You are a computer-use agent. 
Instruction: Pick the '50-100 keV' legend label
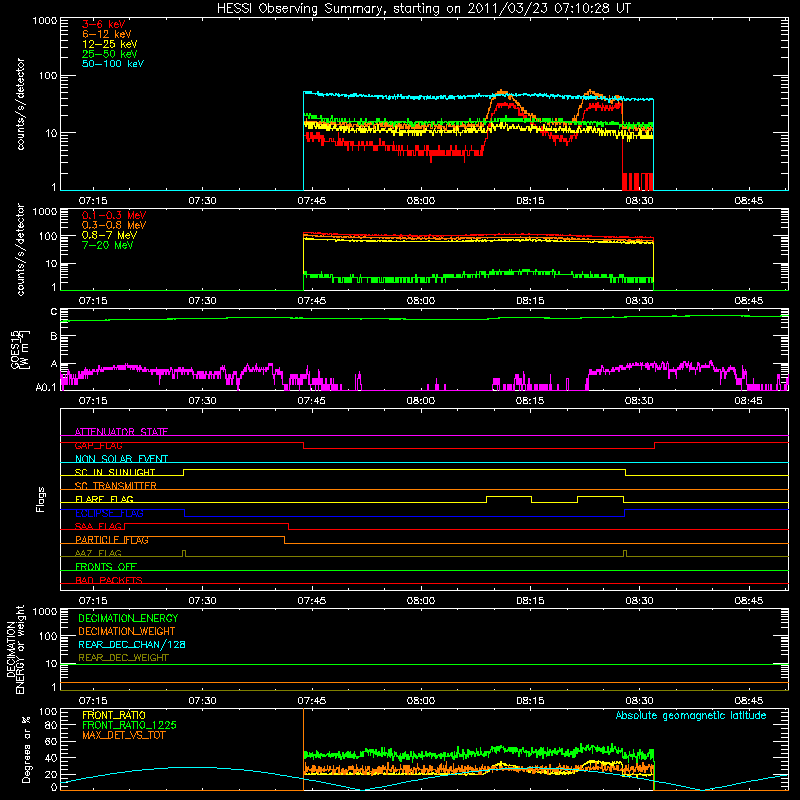pyautogui.click(x=113, y=63)
